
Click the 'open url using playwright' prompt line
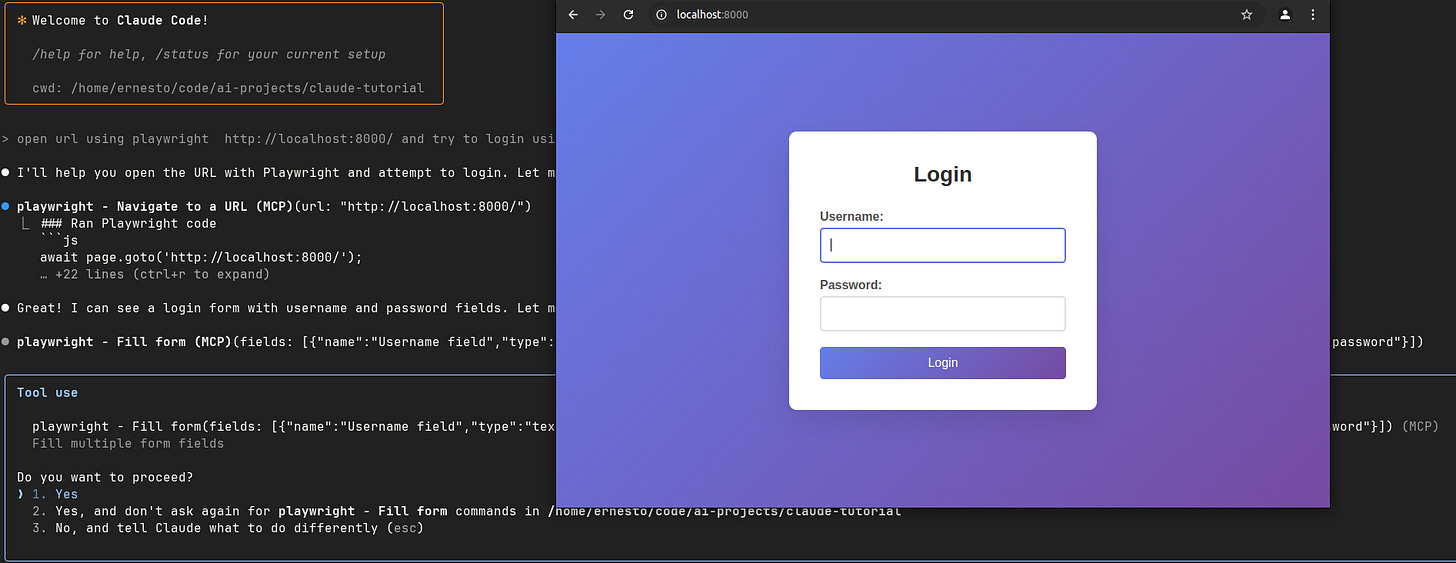tap(278, 139)
